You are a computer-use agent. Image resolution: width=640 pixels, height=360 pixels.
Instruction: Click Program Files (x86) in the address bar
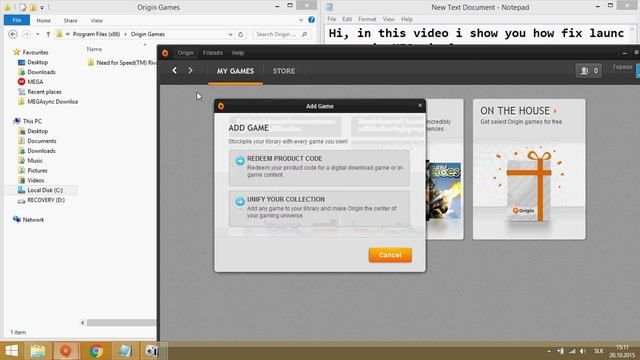click(96, 34)
